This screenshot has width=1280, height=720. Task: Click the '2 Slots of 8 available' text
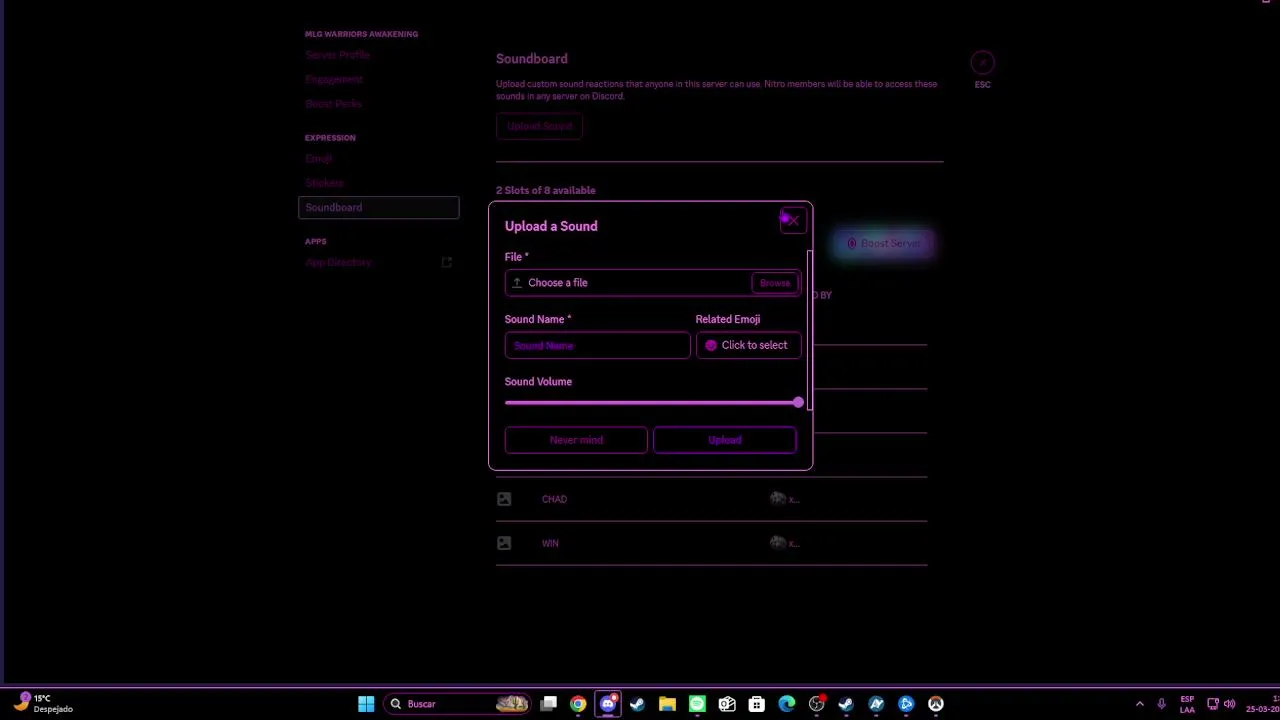546,190
